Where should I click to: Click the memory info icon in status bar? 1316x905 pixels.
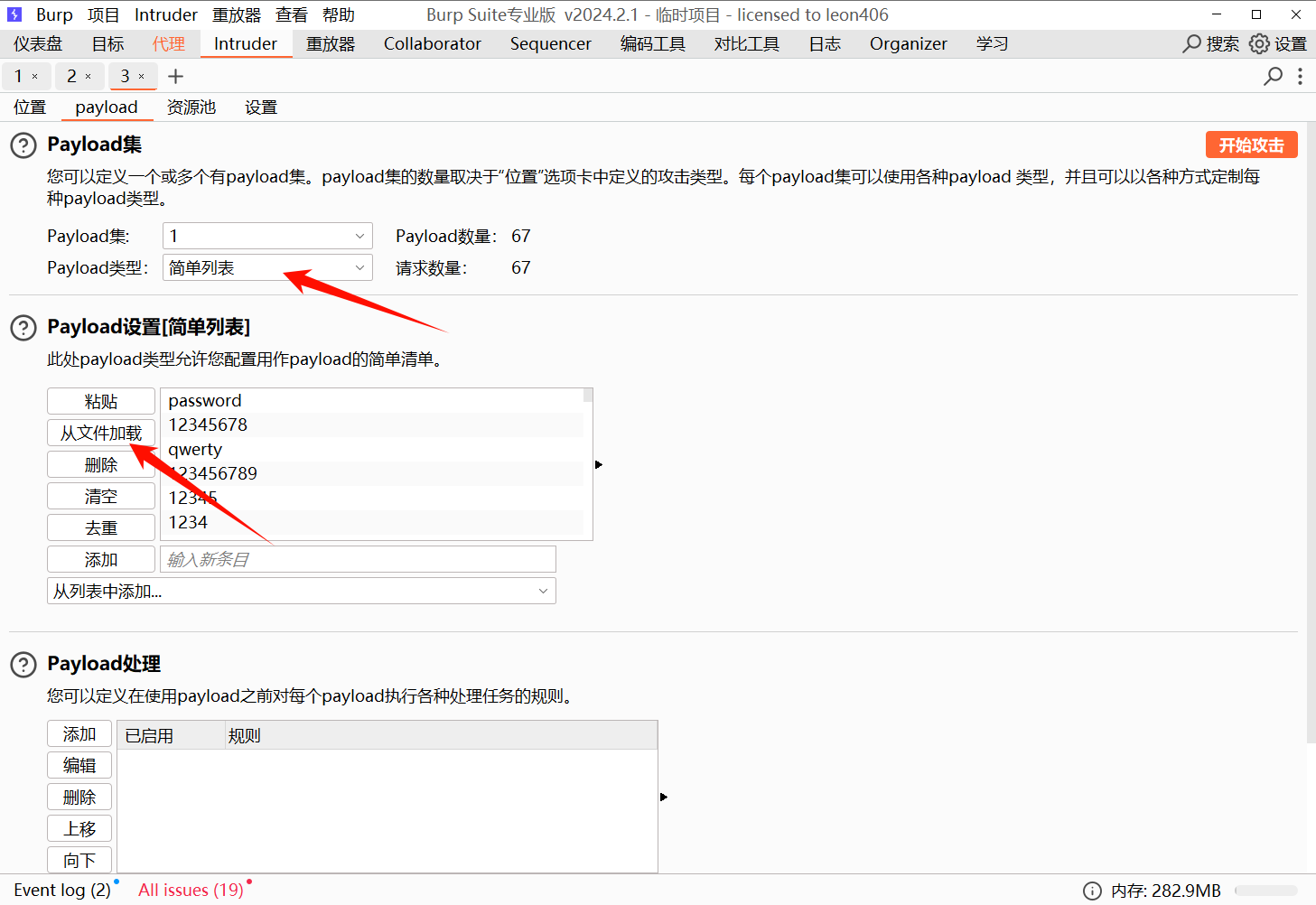[x=1092, y=891]
